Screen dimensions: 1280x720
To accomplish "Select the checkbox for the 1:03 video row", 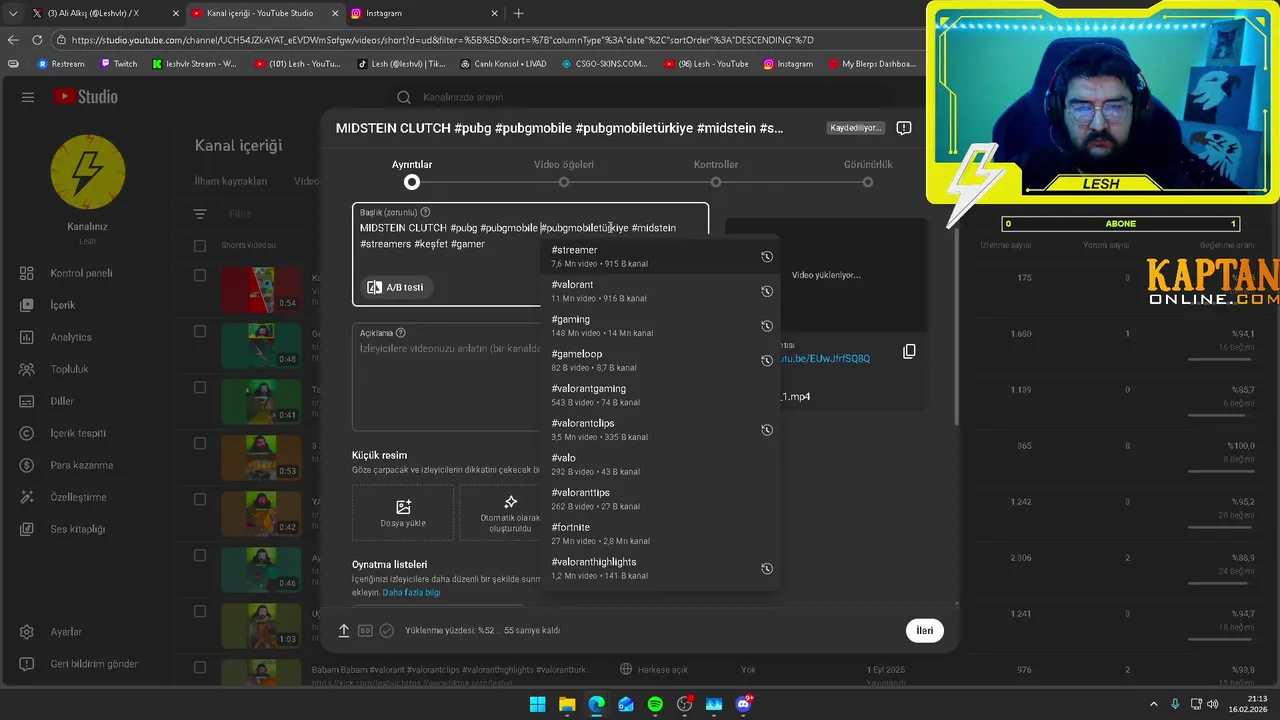I will coord(200,612).
